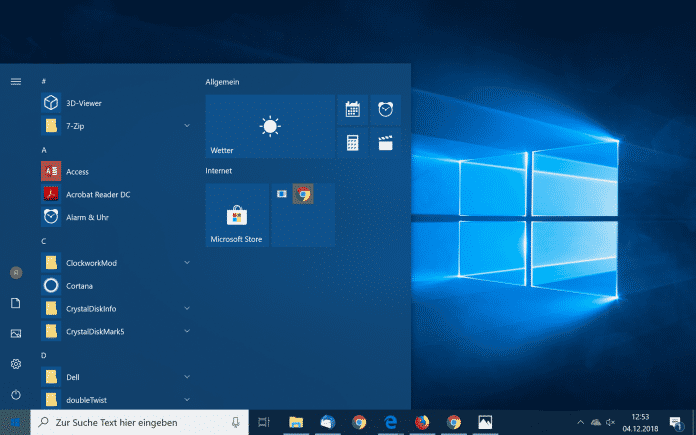
Task: Select Access in the app list
Action: click(77, 172)
